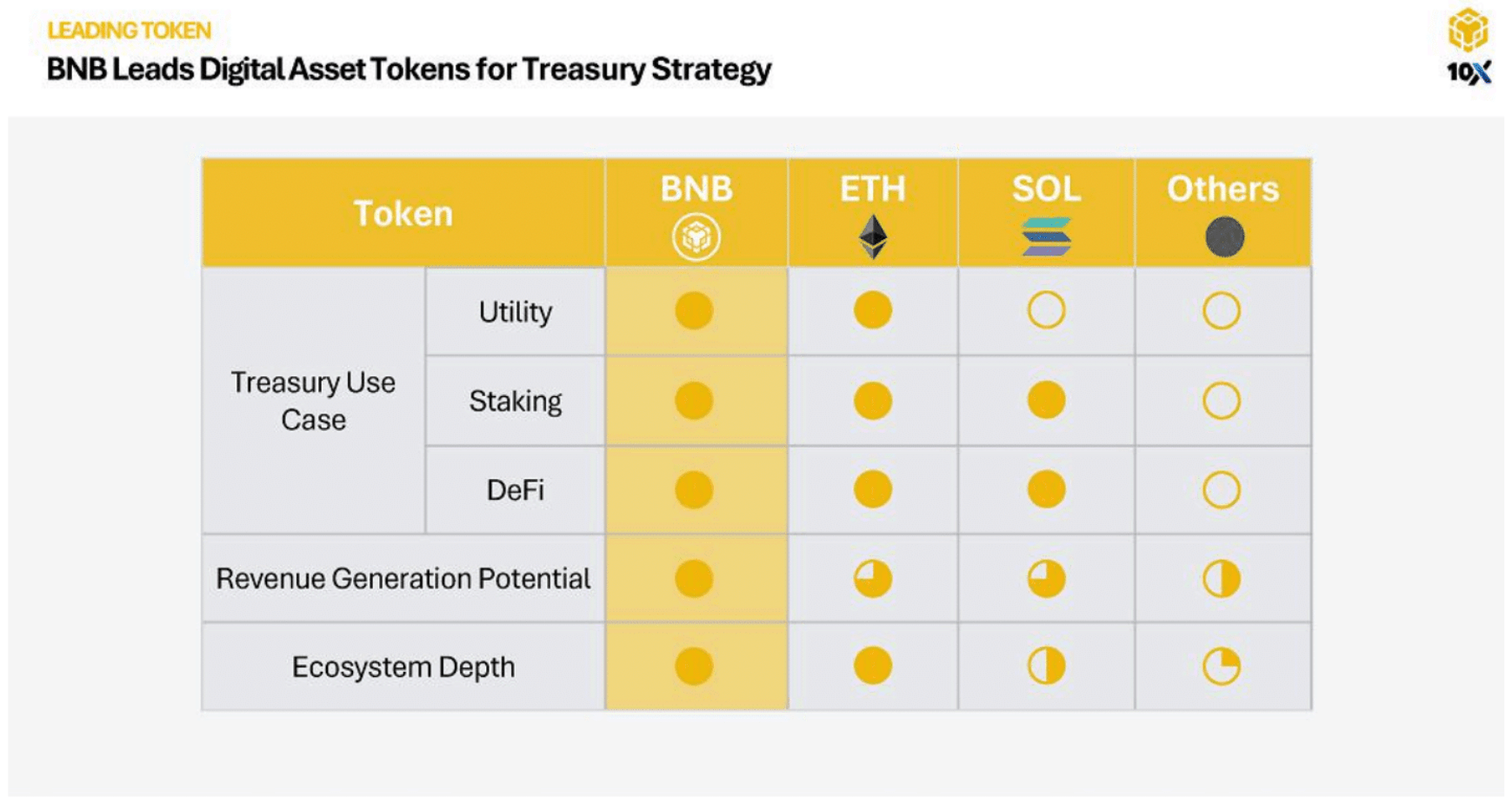Click the Ecosystem Depth row label
Viewport: 1512px width, 797px height.
click(403, 667)
